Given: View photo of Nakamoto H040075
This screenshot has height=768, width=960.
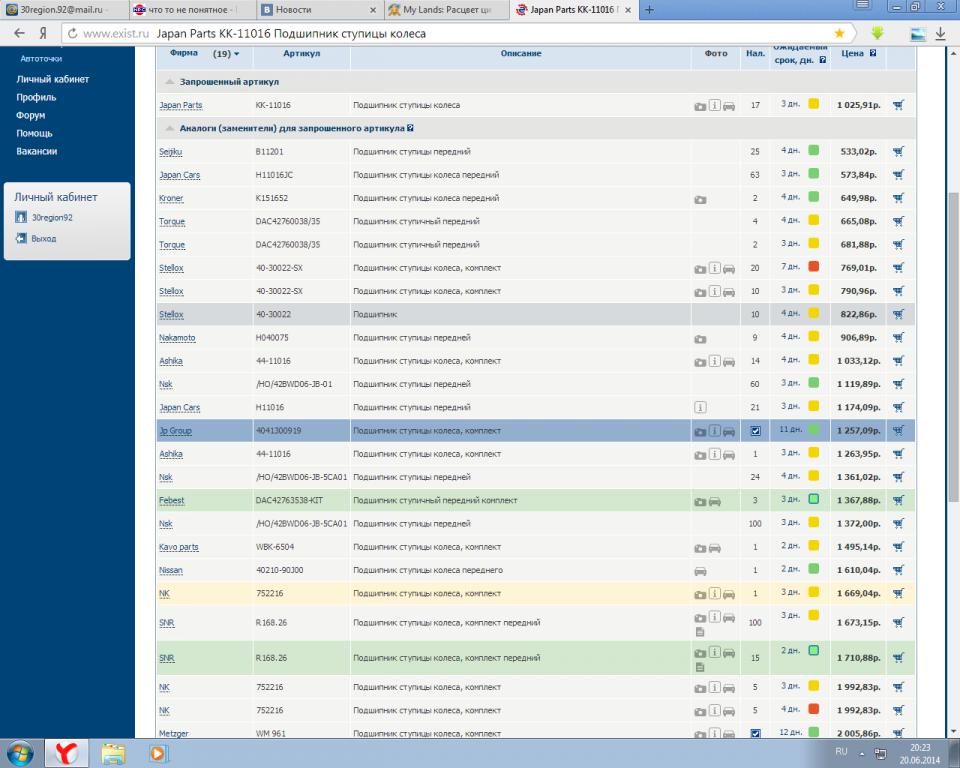Looking at the screenshot, I should (700, 339).
